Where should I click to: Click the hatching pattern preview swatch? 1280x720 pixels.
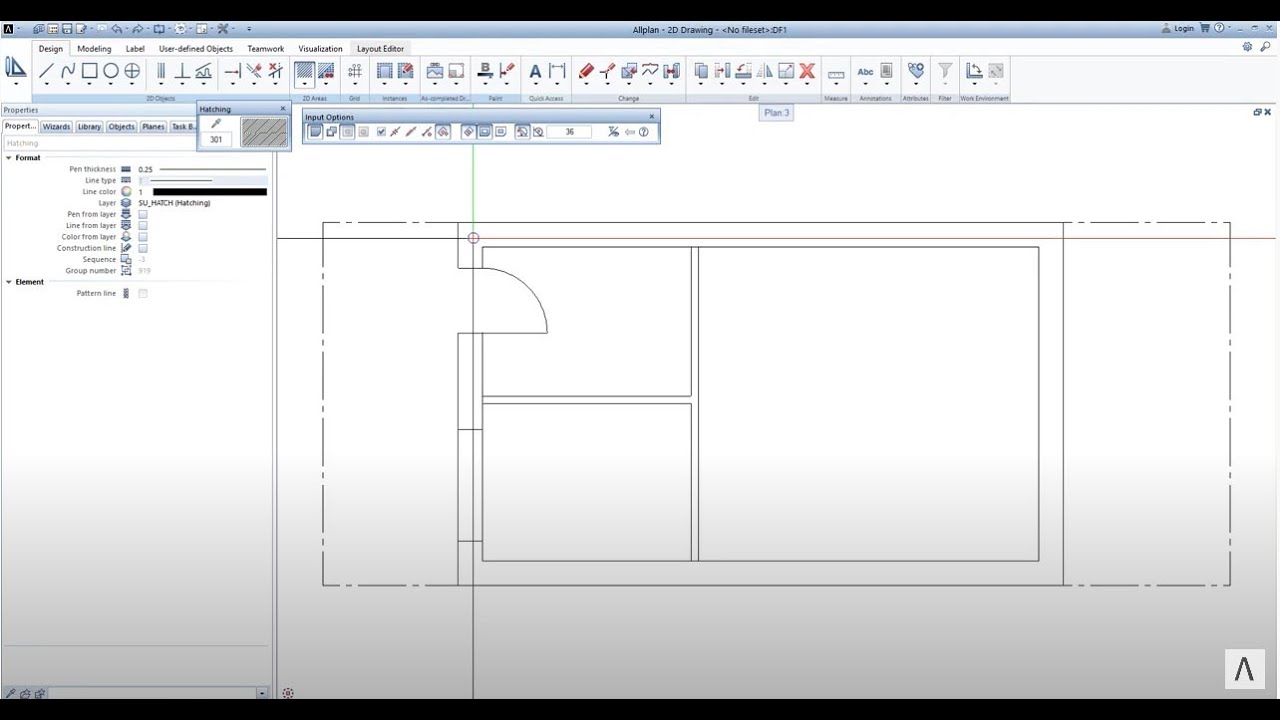264,132
